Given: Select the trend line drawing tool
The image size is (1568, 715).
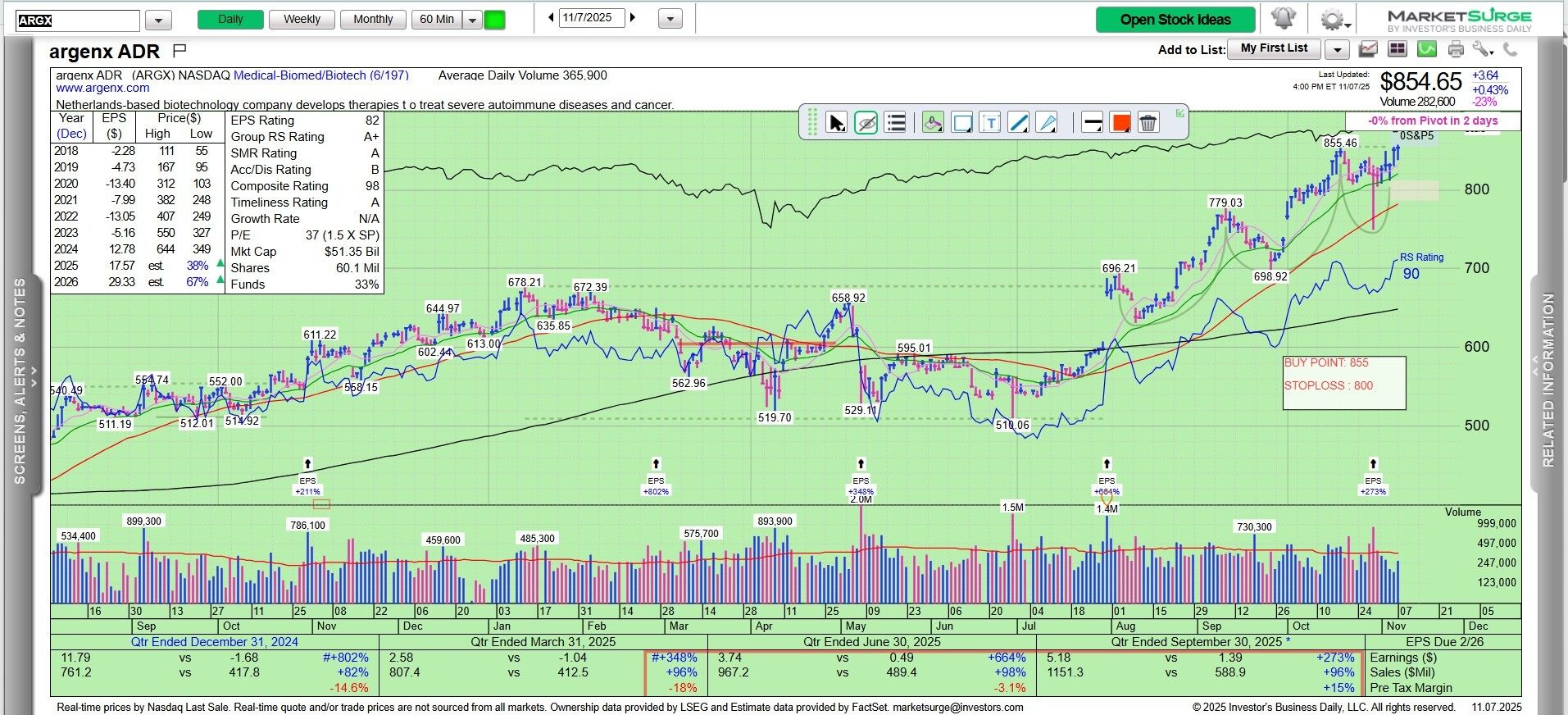Looking at the screenshot, I should pyautogui.click(x=1018, y=123).
